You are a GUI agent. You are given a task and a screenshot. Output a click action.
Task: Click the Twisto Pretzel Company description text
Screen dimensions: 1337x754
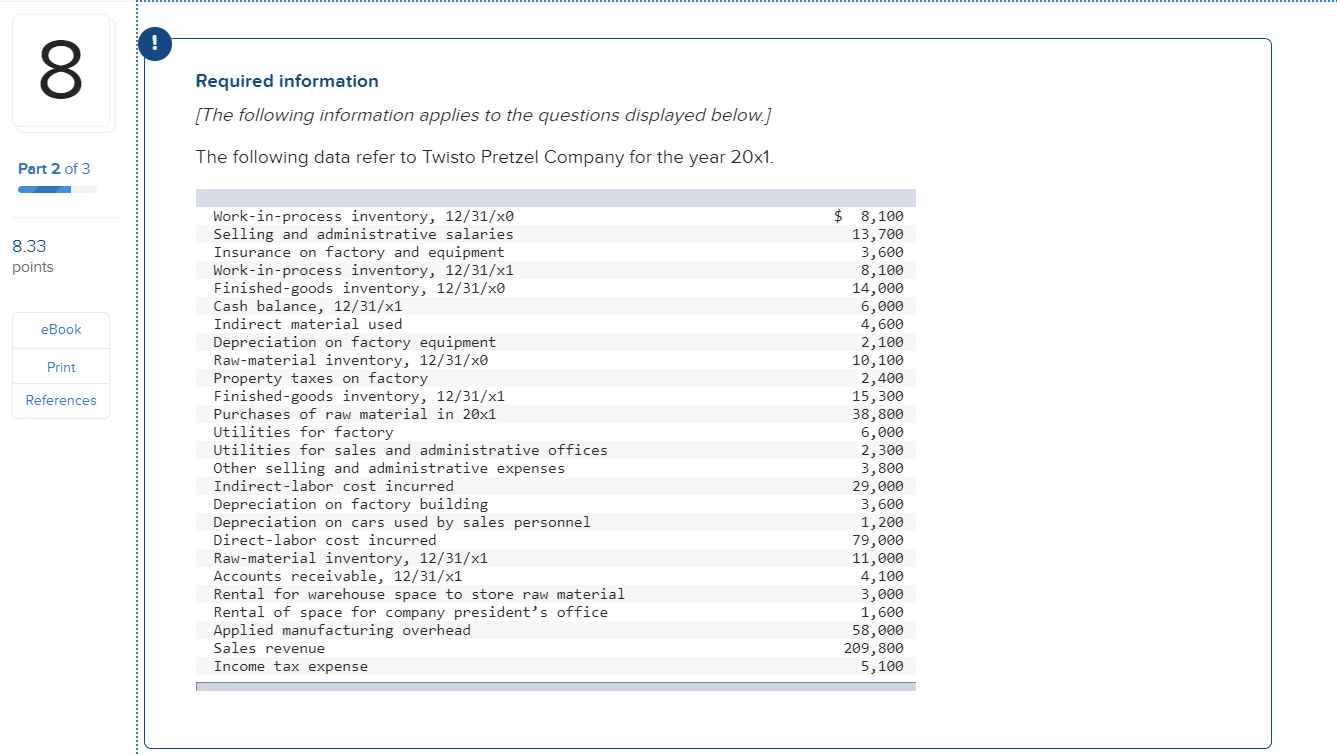[485, 158]
